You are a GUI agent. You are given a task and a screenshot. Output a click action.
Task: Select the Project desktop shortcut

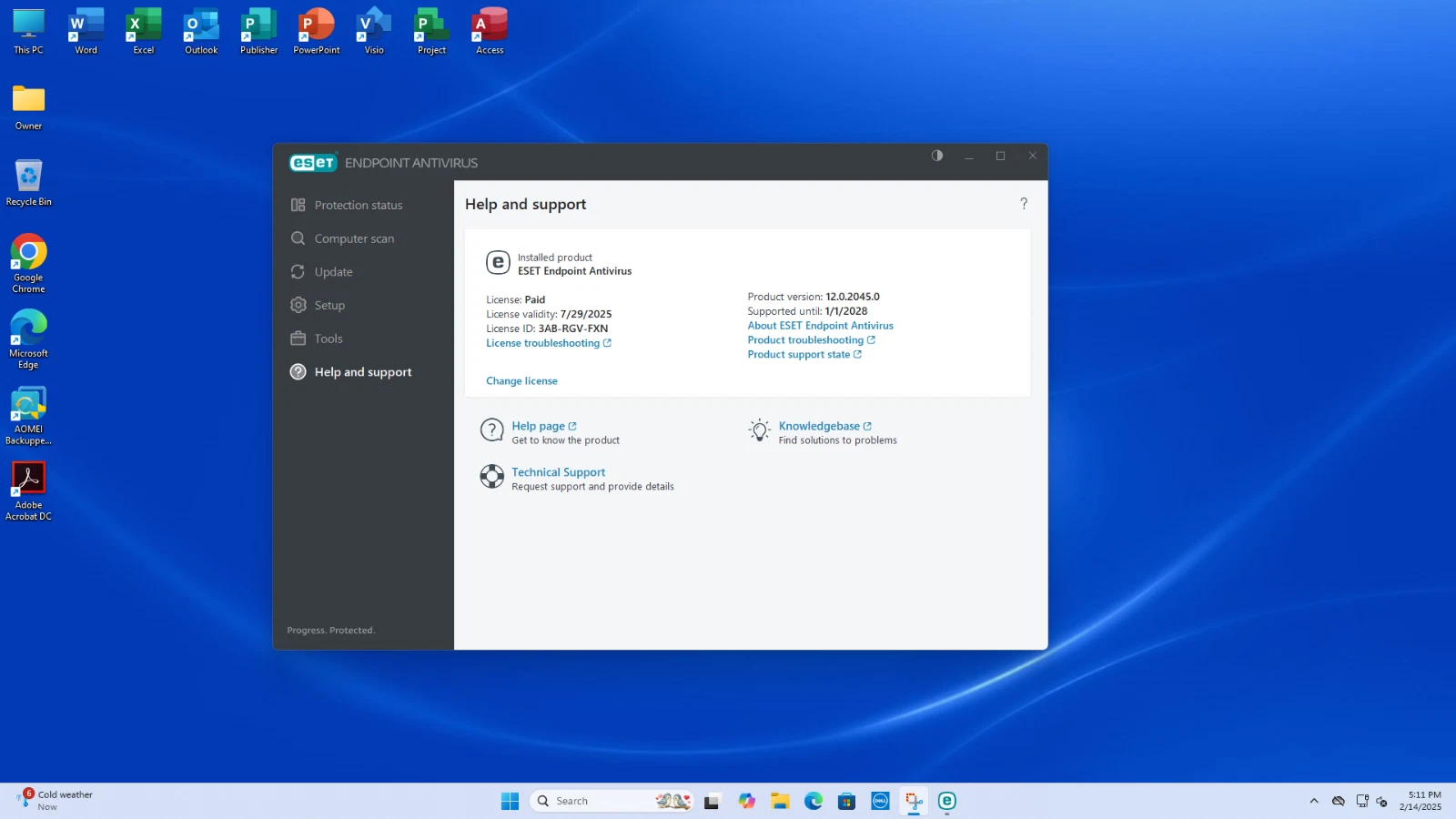(432, 32)
